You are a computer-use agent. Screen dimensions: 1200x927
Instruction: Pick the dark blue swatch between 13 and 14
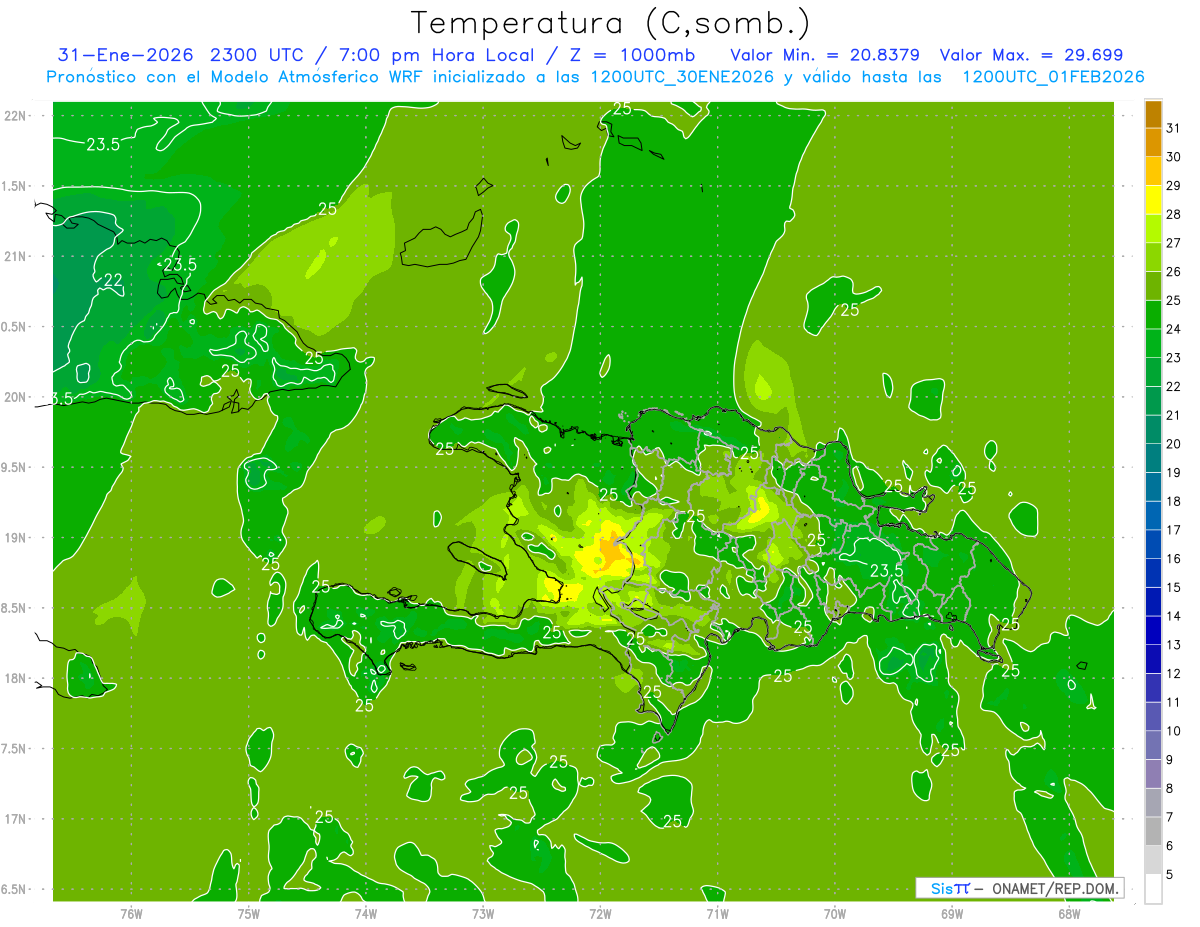click(1153, 631)
